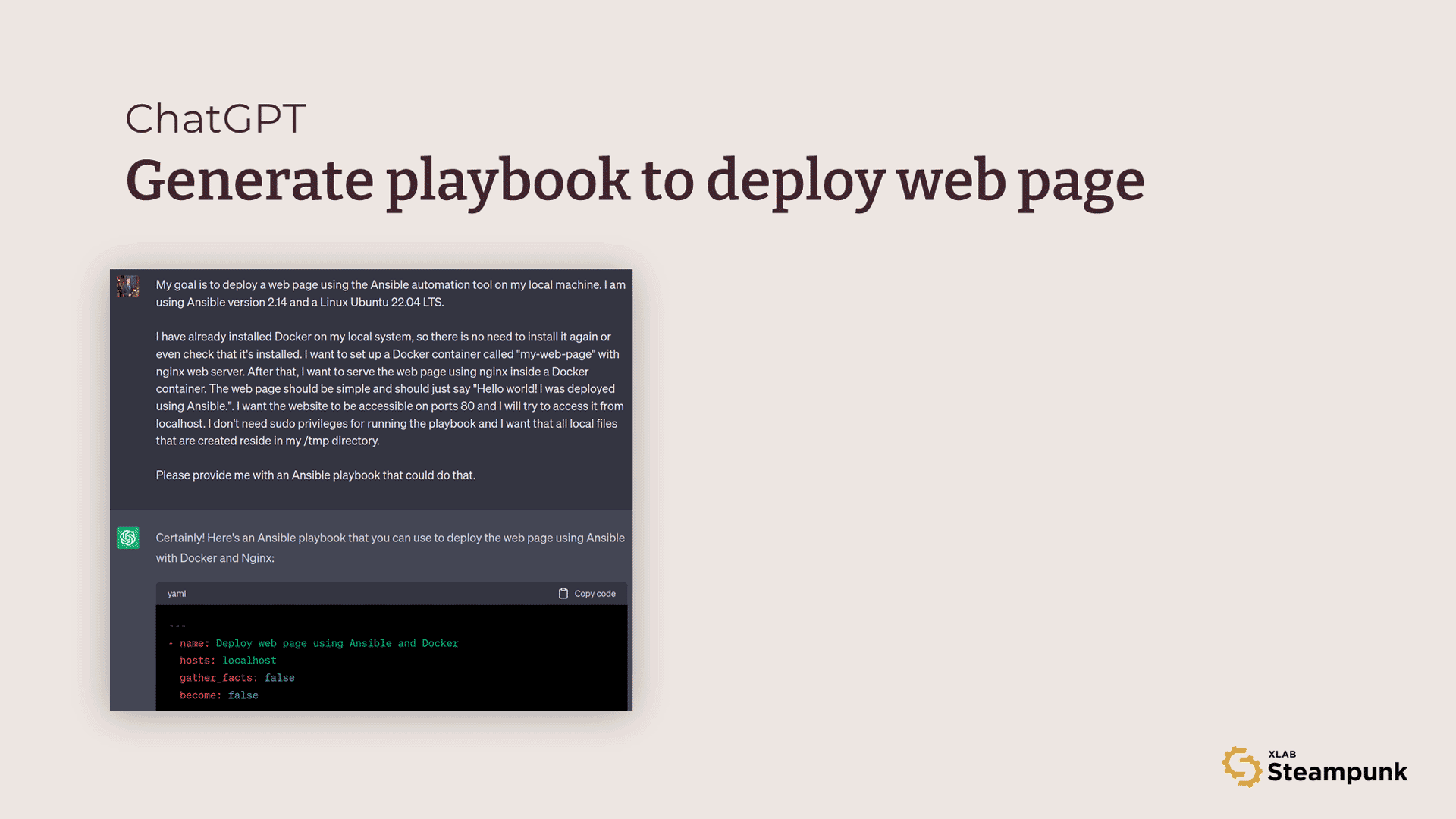Click the XLAB text above Steampunk

point(1282,754)
